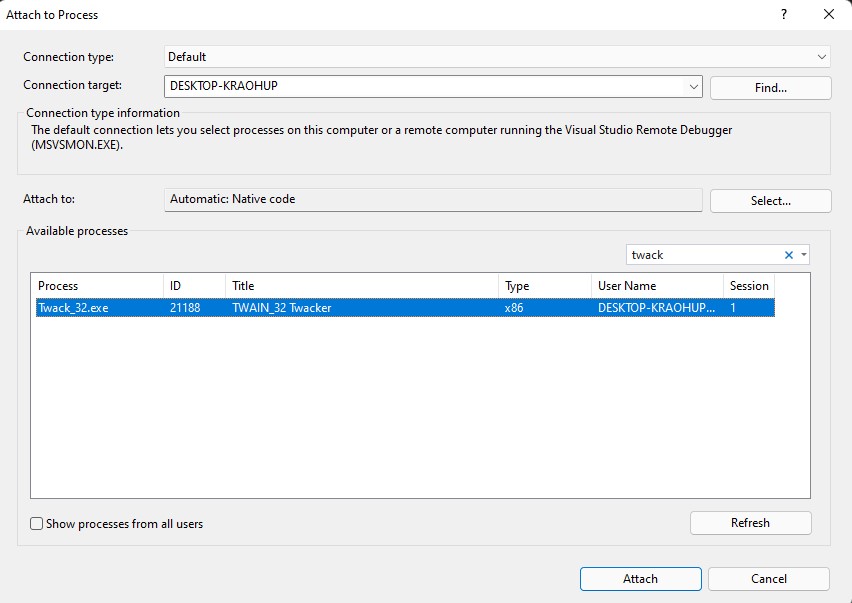Cancel the Attach to Process dialog
Screen dimensions: 852x603
(x=768, y=578)
